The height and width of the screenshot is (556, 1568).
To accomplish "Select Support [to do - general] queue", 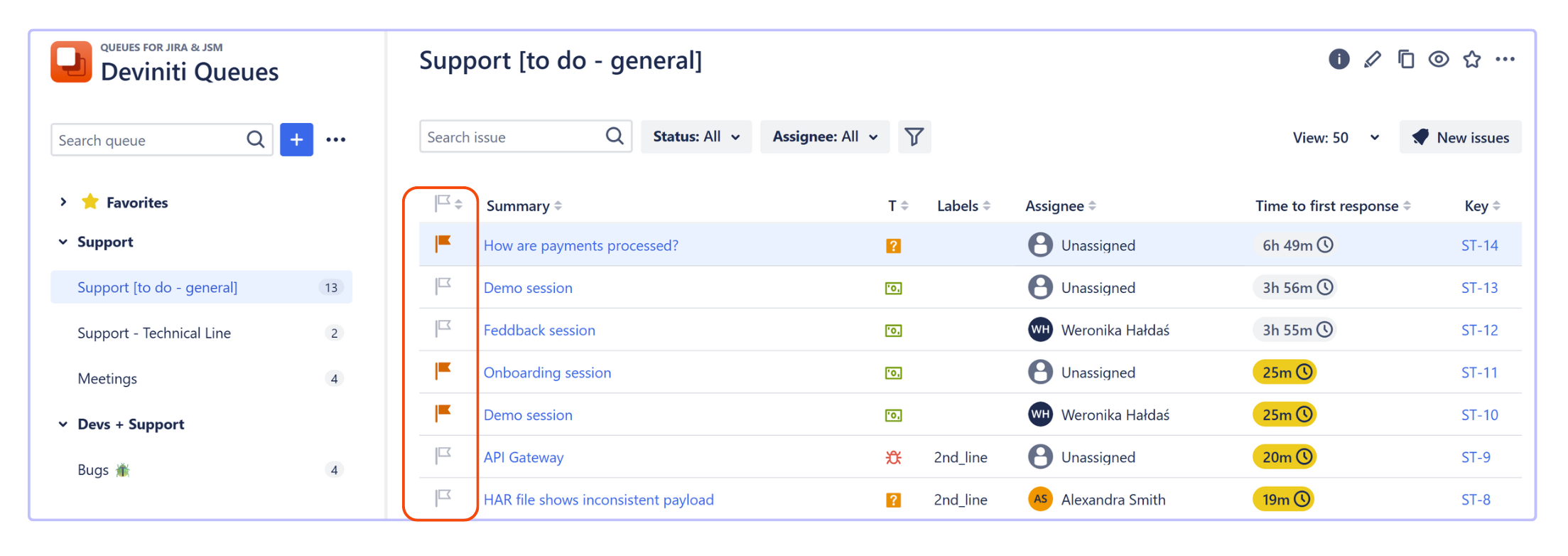I will (201, 287).
